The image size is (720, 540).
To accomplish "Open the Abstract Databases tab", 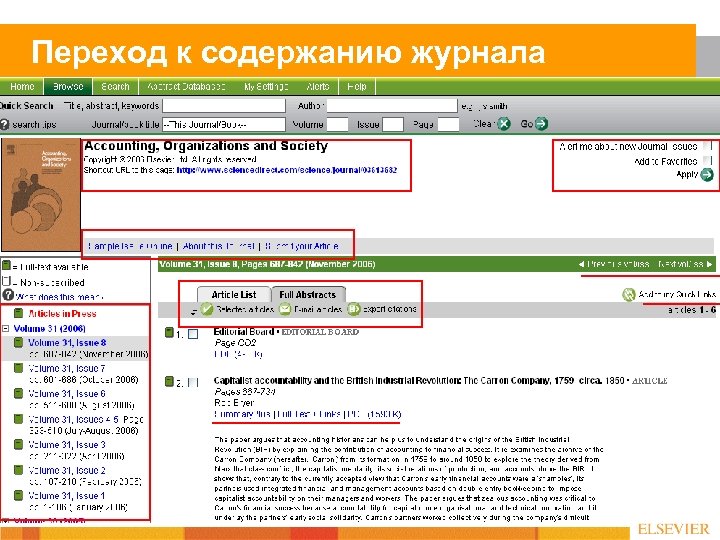I will [x=186, y=86].
